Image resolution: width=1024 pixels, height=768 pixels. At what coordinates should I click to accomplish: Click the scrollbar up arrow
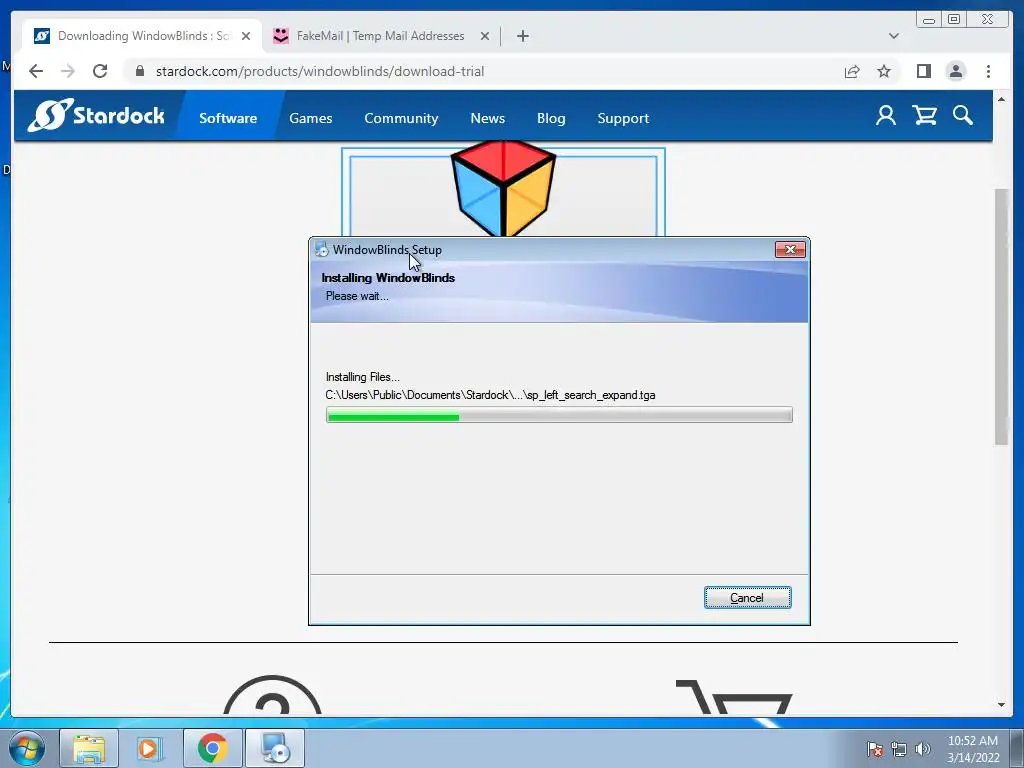[x=1001, y=99]
